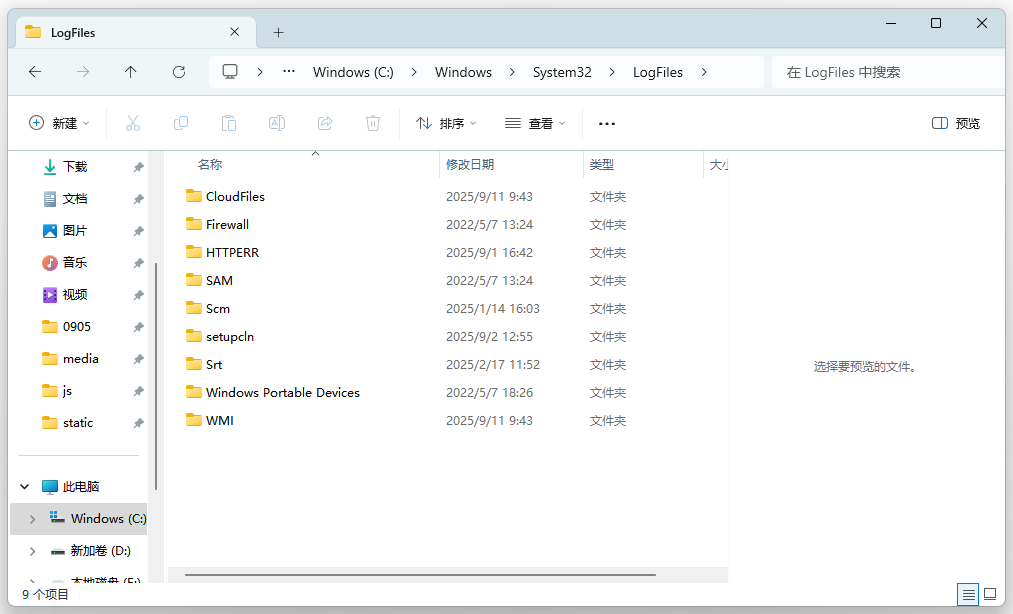Click the Copy icon in toolbar

point(181,123)
